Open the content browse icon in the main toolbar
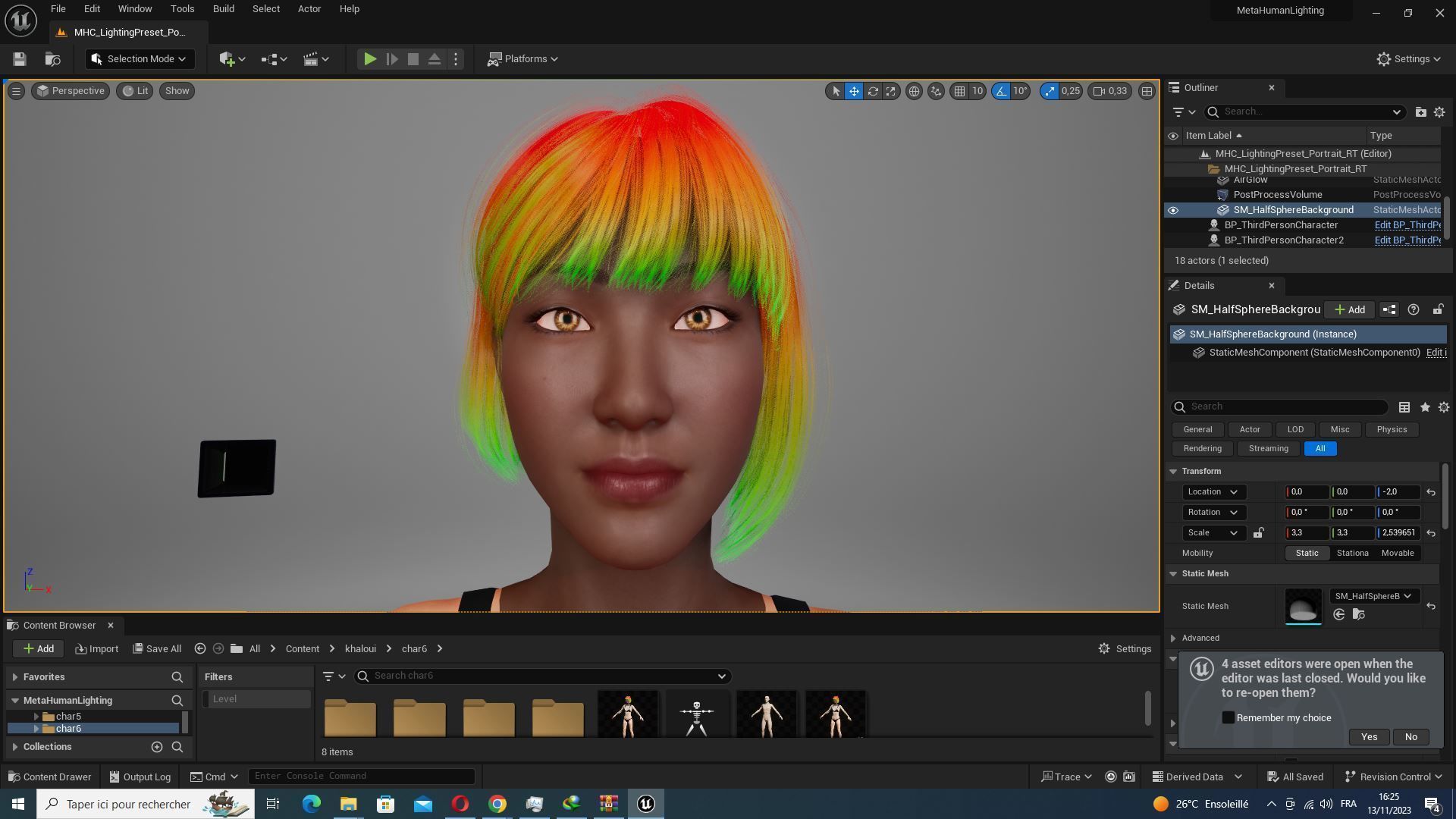 click(52, 59)
